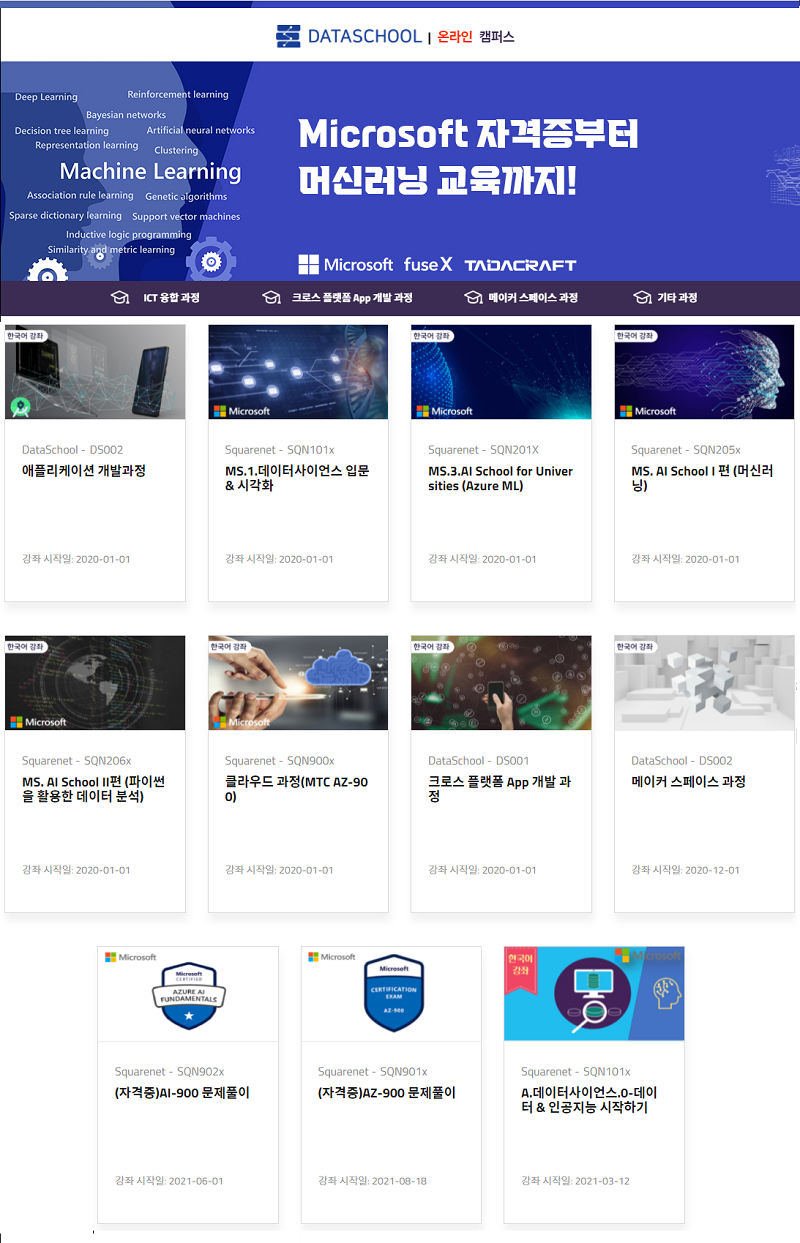This screenshot has height=1243, width=800.
Task: Click 한국어 강좌 badge on 애플리케이션 개발과정 card
Action: click(x=26, y=336)
